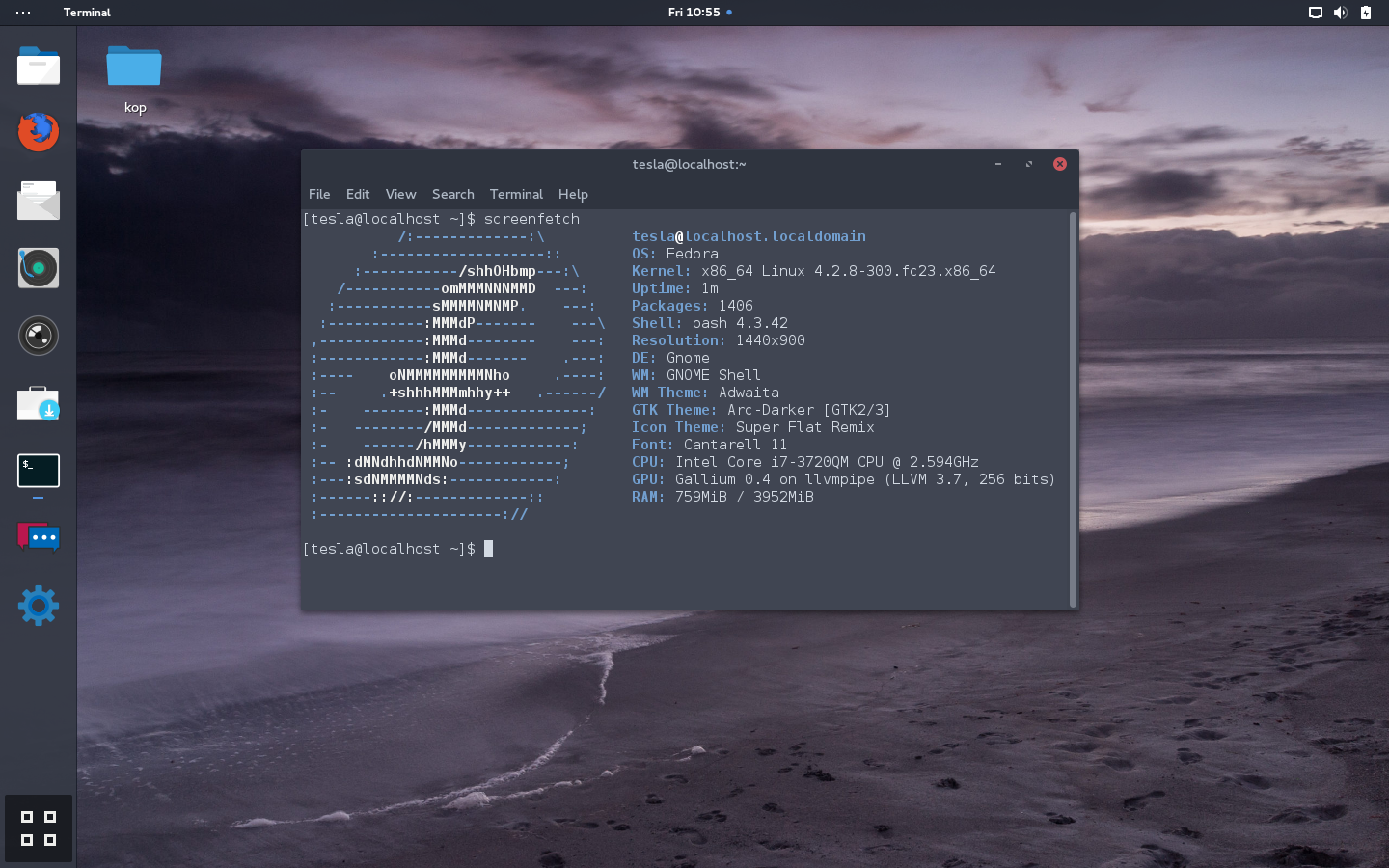The height and width of the screenshot is (868, 1389).
Task: Click 'tesla@localhost.localdomain' text
Action: point(749,236)
